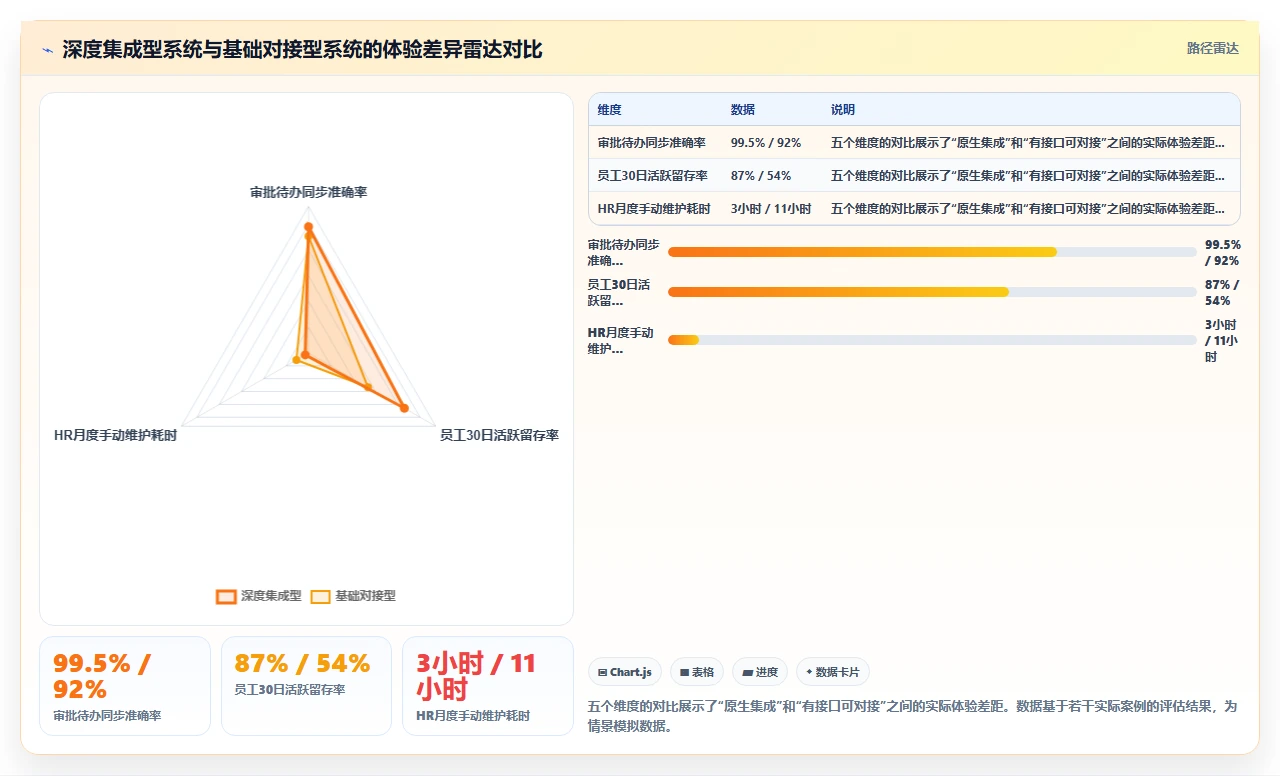The image size is (1280, 776).
Task: Click the lightning icon beside the title
Action: click(x=48, y=50)
